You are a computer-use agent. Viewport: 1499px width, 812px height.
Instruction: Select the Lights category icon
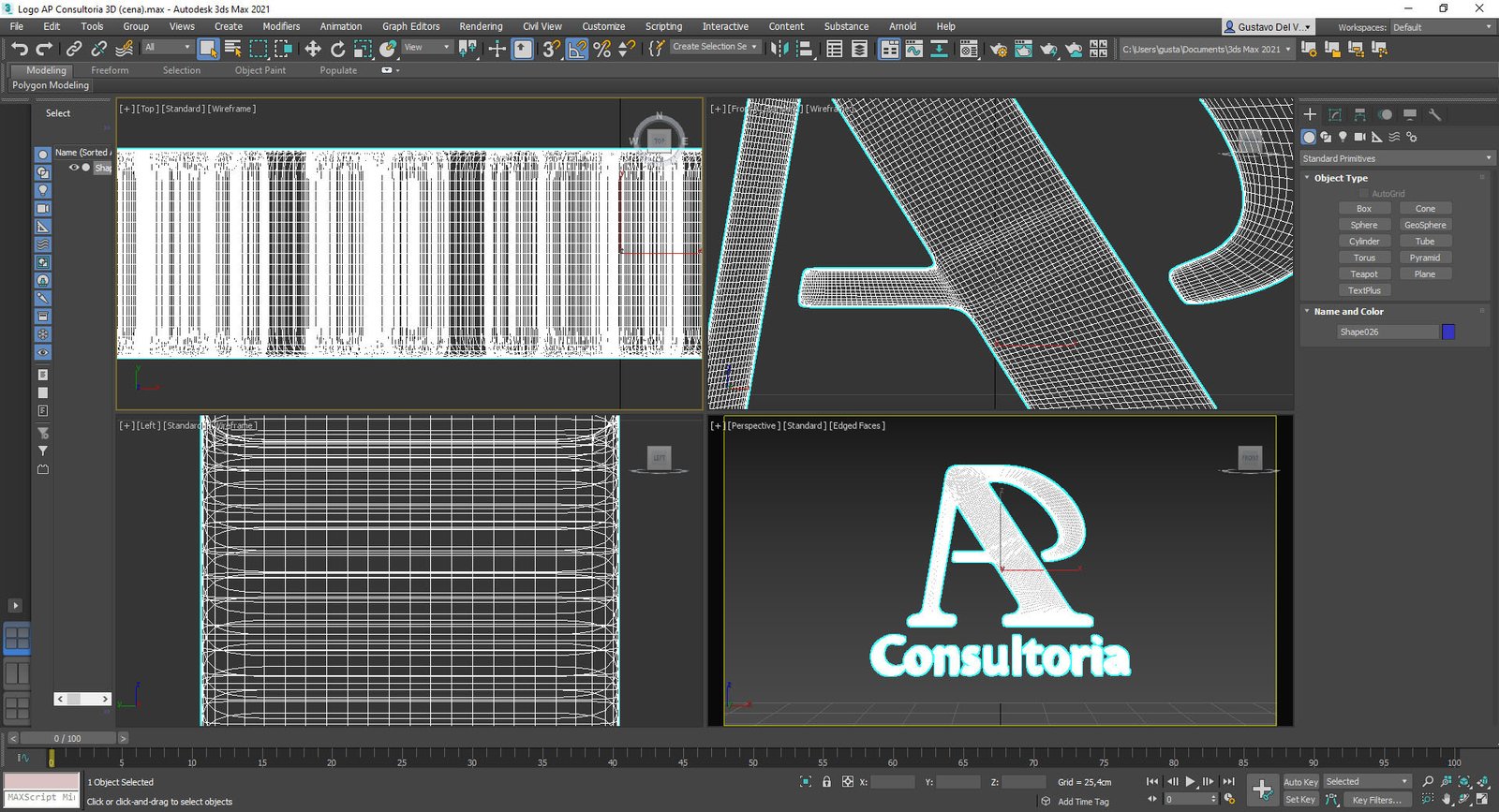point(1343,137)
